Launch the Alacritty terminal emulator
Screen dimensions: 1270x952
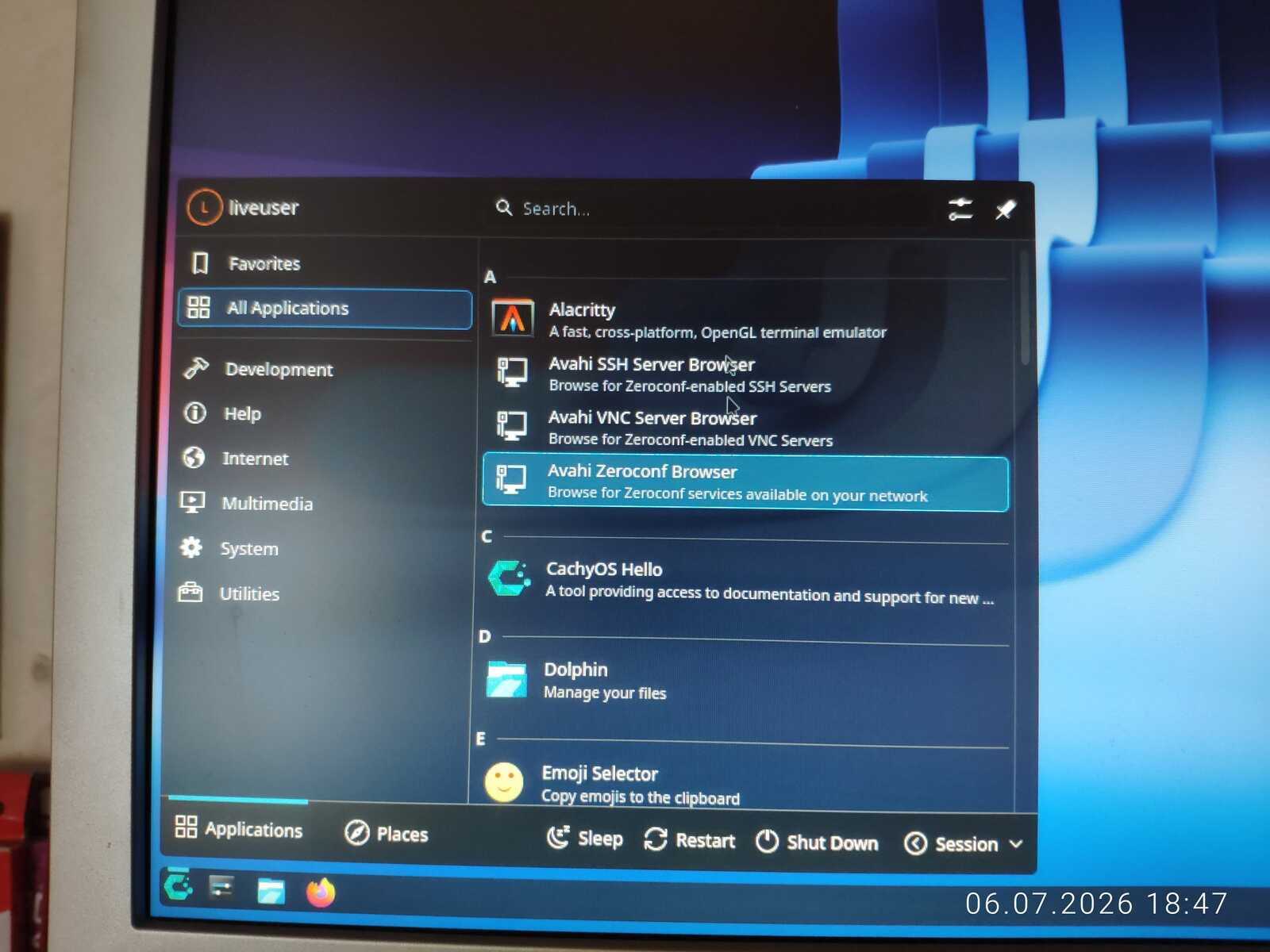(745, 320)
